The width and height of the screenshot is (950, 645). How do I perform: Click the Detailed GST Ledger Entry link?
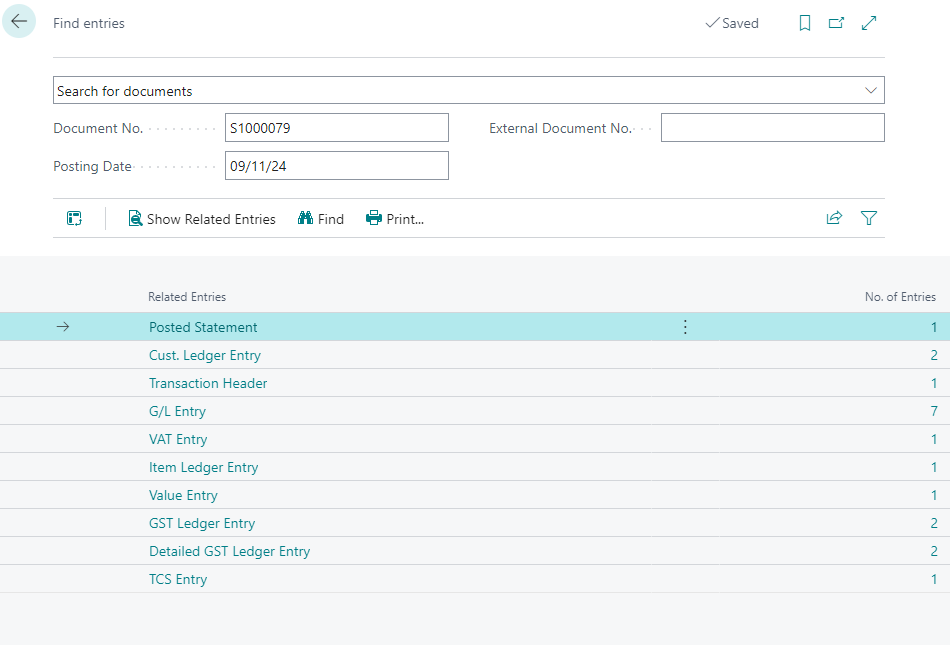[x=229, y=551]
